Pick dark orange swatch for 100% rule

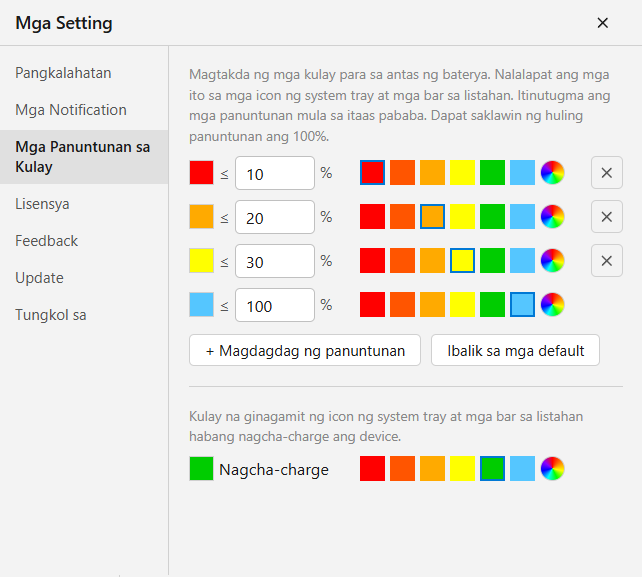click(x=402, y=305)
